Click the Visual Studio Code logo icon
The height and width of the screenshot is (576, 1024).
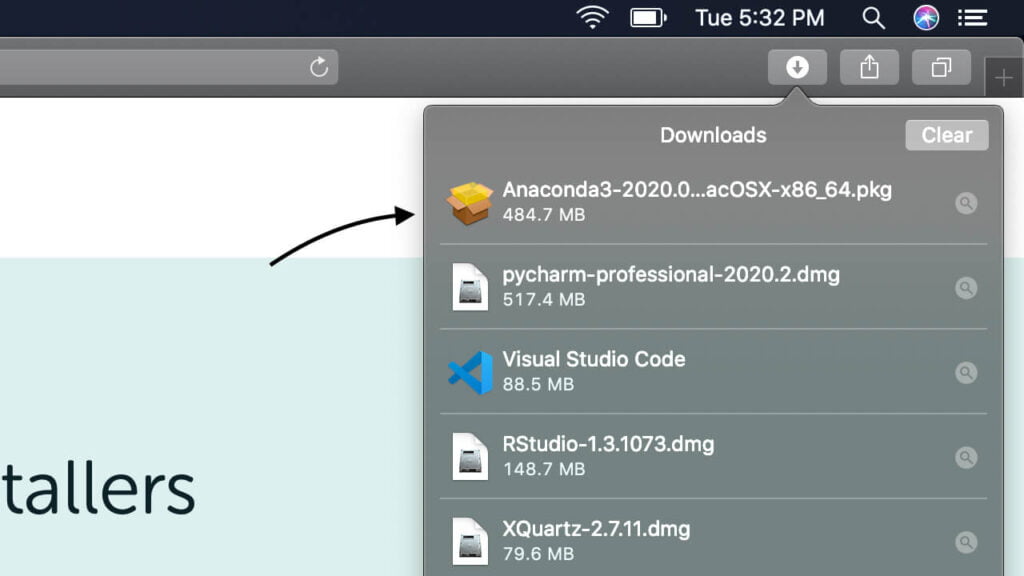[470, 372]
